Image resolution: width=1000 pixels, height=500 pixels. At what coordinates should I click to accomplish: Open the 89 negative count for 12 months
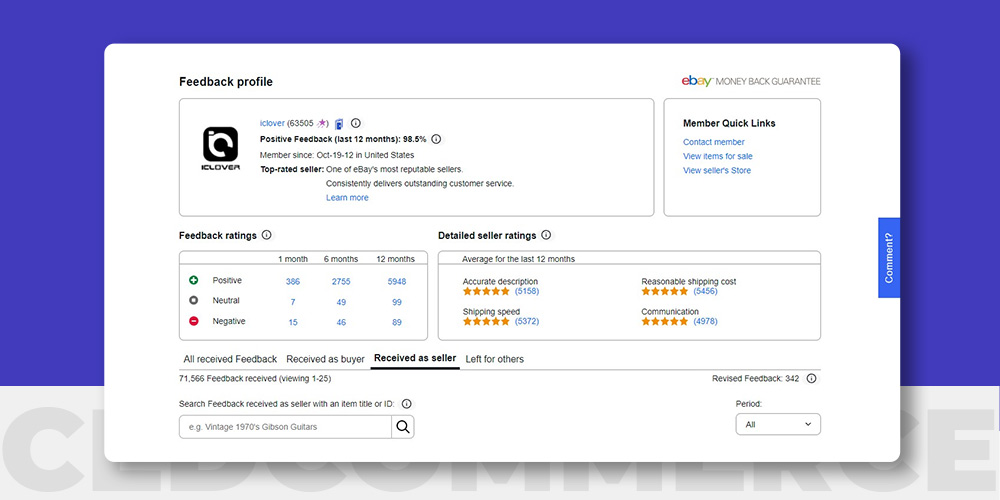point(397,322)
